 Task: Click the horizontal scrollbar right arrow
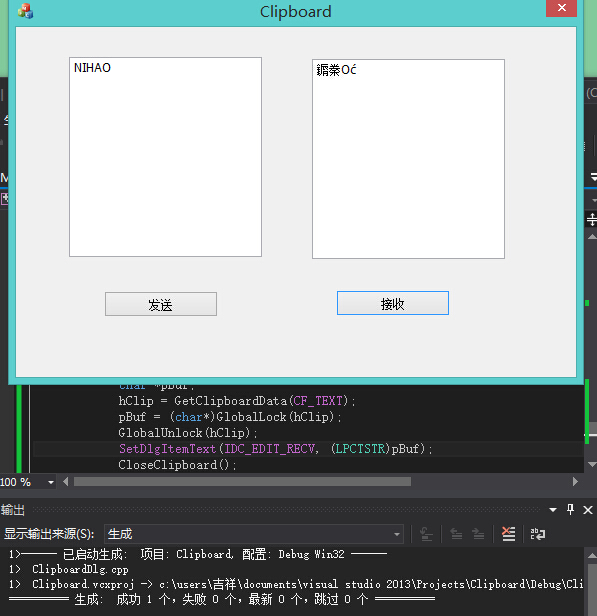(x=575, y=482)
